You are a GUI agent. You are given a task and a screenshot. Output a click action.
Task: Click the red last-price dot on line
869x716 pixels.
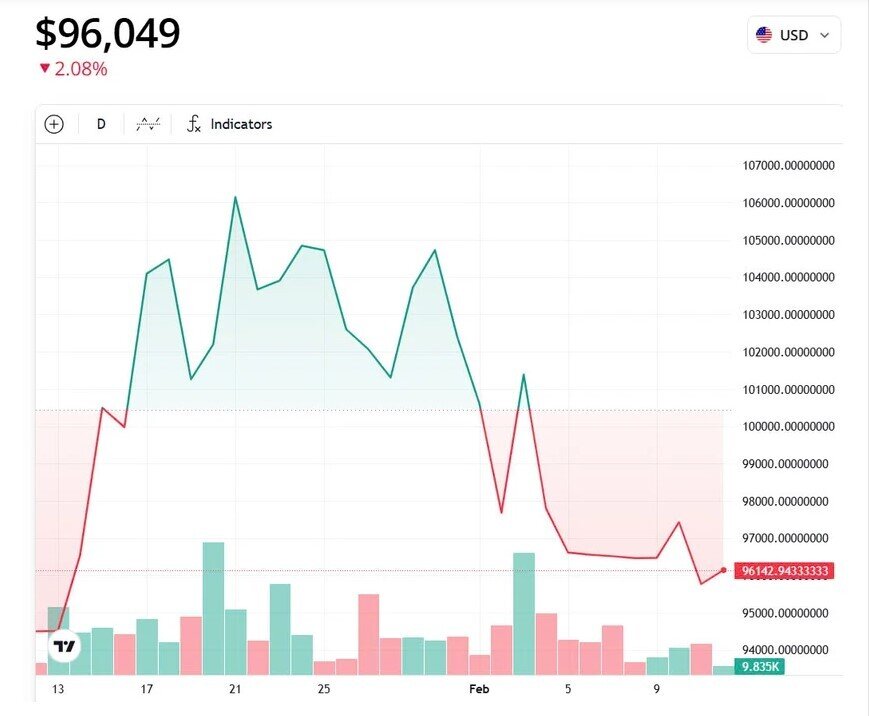(723, 570)
